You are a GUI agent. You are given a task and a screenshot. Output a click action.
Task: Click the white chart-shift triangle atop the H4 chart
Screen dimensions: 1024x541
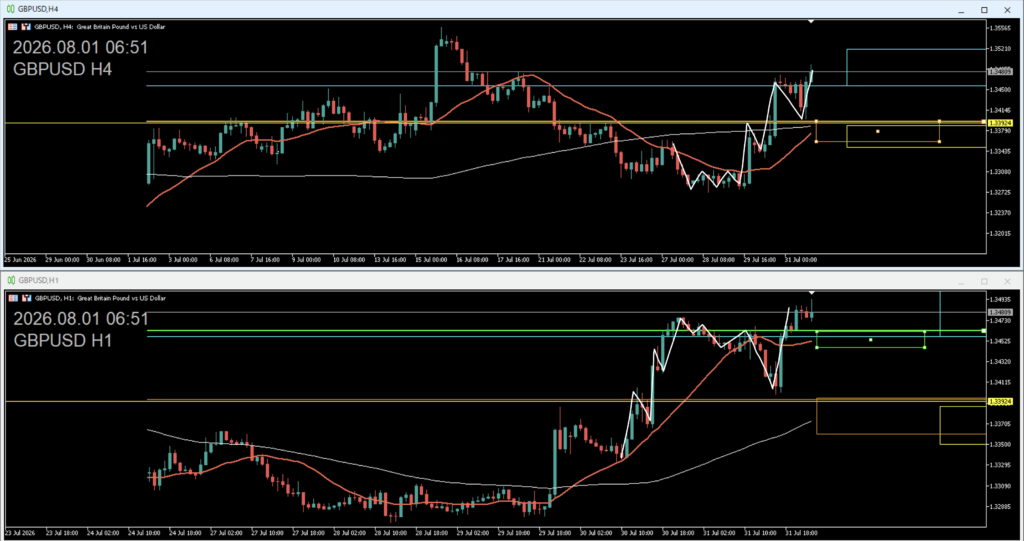(811, 22)
